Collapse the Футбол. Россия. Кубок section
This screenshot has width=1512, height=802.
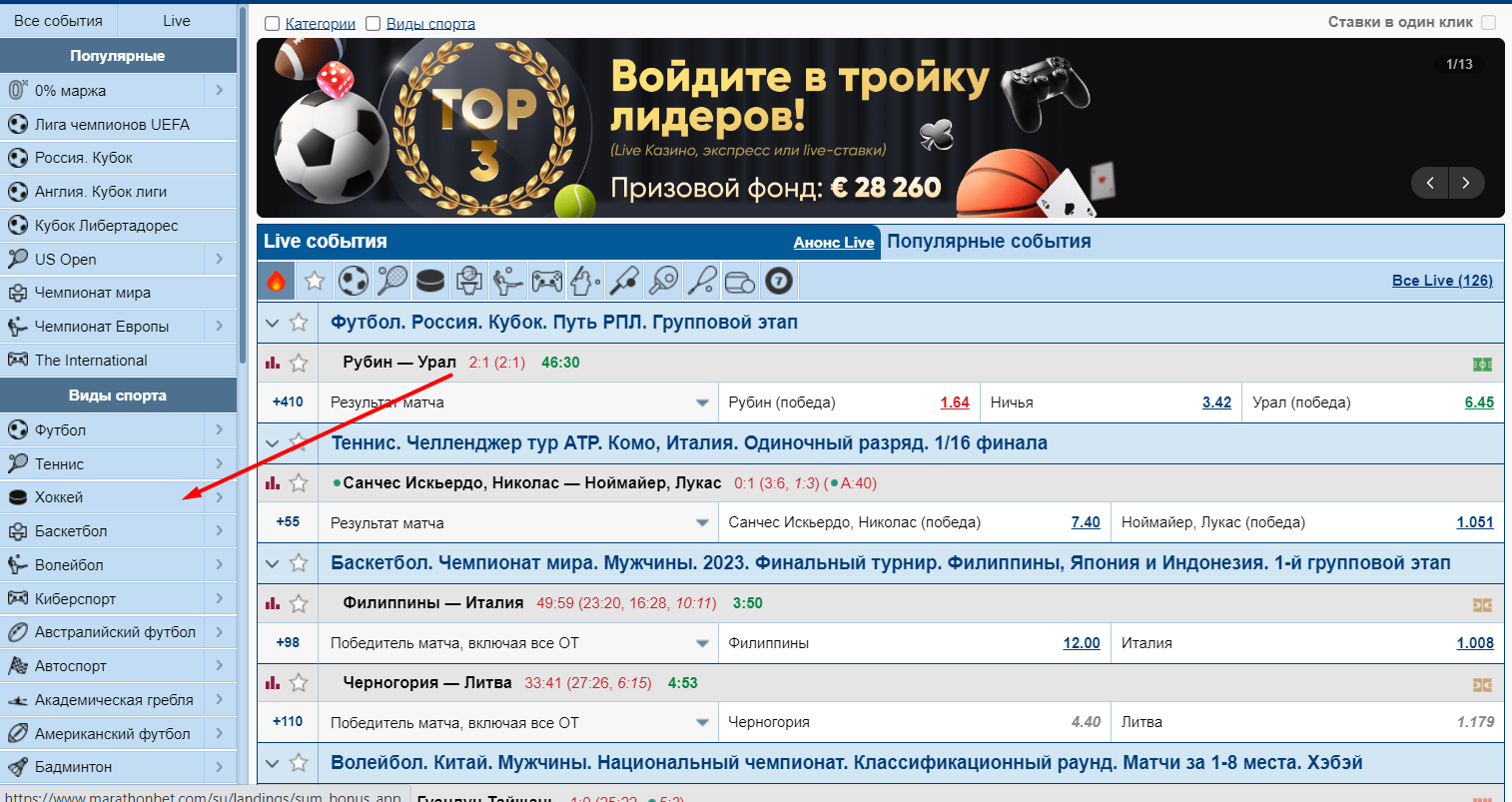click(x=272, y=323)
